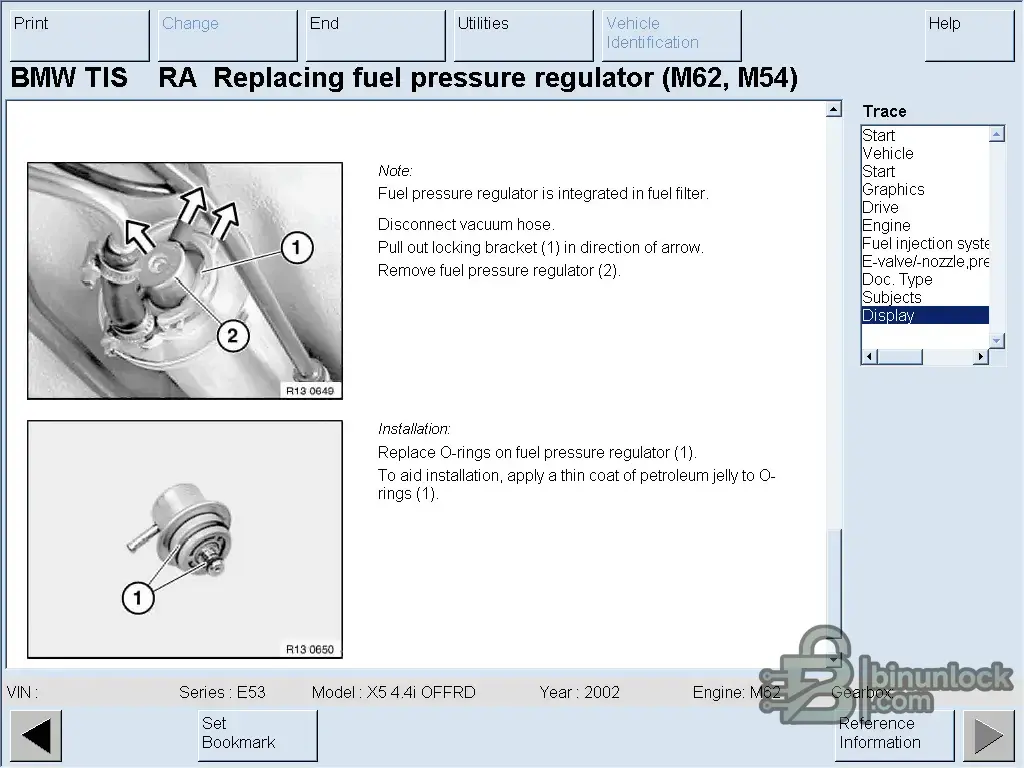This screenshot has height=768, width=1024.
Task: Select E-valve/-nozzle entry in Trace list
Action: [925, 261]
